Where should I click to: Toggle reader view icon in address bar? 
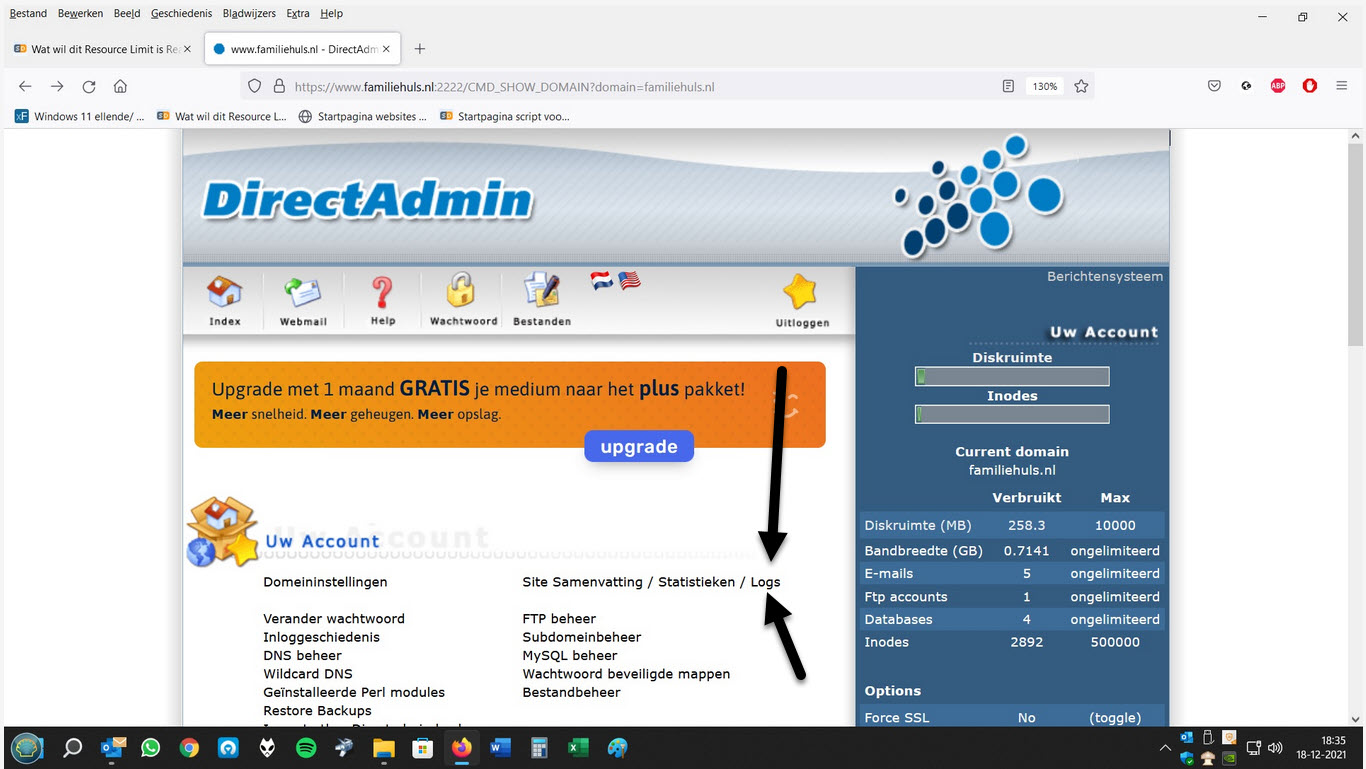tap(1008, 86)
